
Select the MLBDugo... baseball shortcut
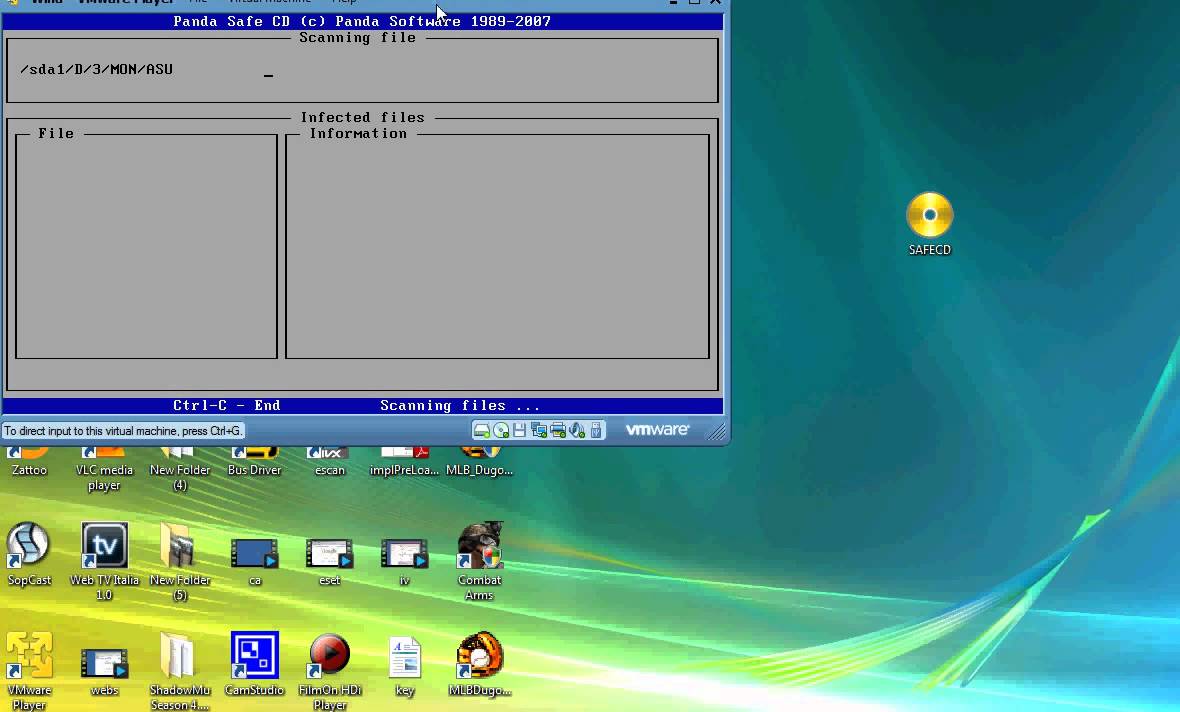click(479, 664)
